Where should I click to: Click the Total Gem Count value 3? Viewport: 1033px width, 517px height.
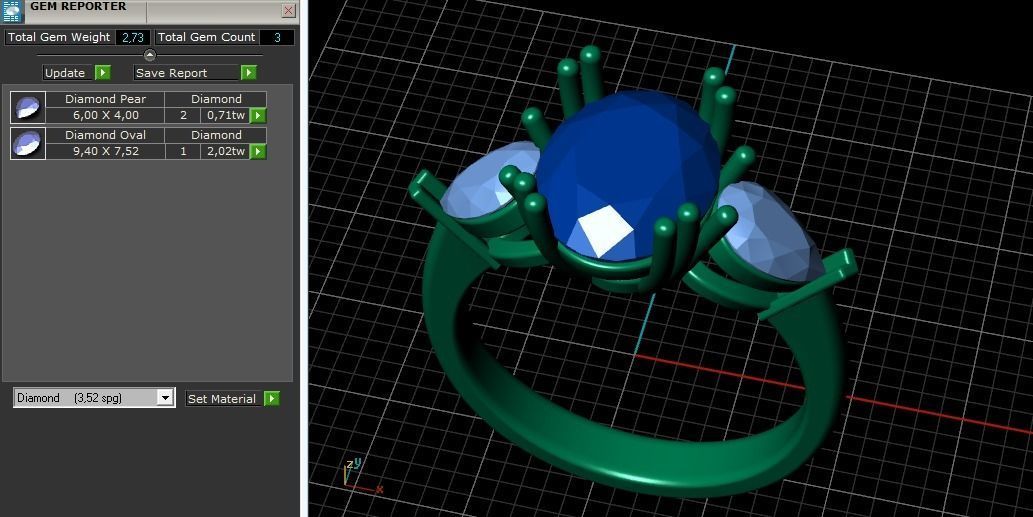coord(277,38)
